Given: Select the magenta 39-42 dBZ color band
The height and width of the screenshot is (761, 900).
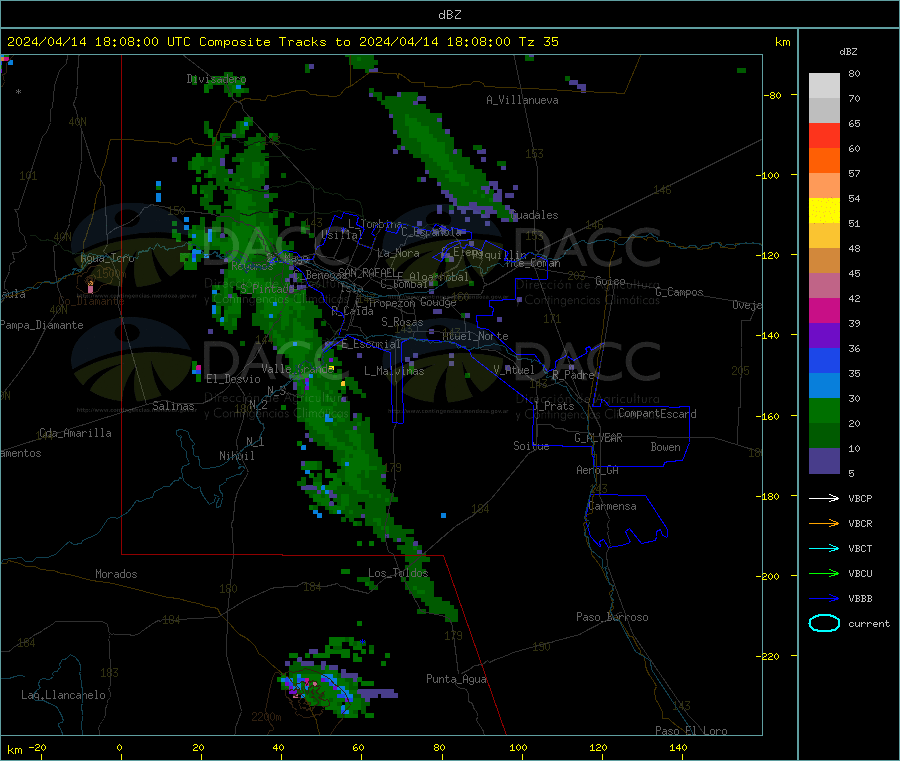Looking at the screenshot, I should coord(824,310).
